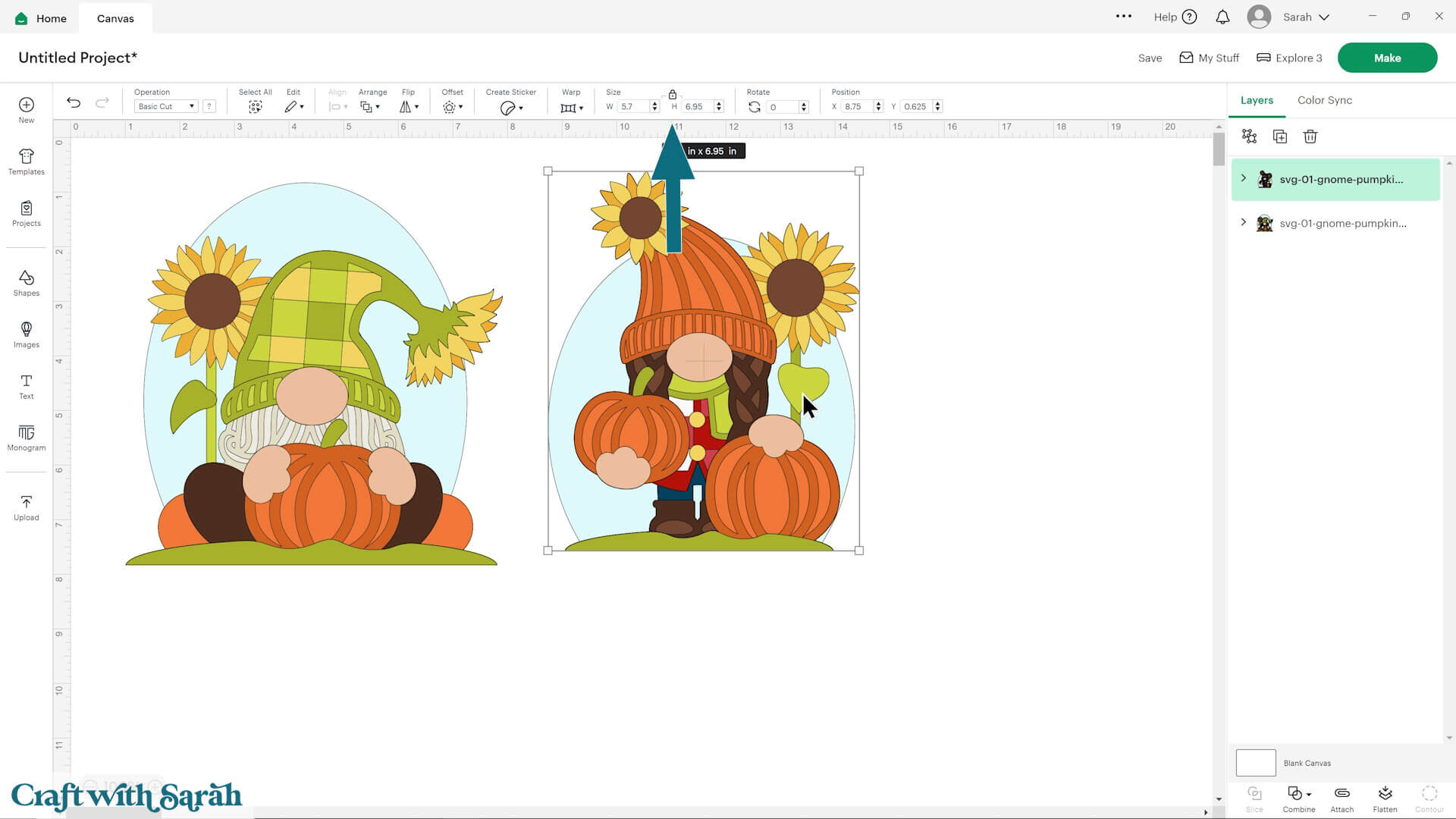1456x819 pixels.
Task: Switch to the Home tab
Action: (x=39, y=17)
